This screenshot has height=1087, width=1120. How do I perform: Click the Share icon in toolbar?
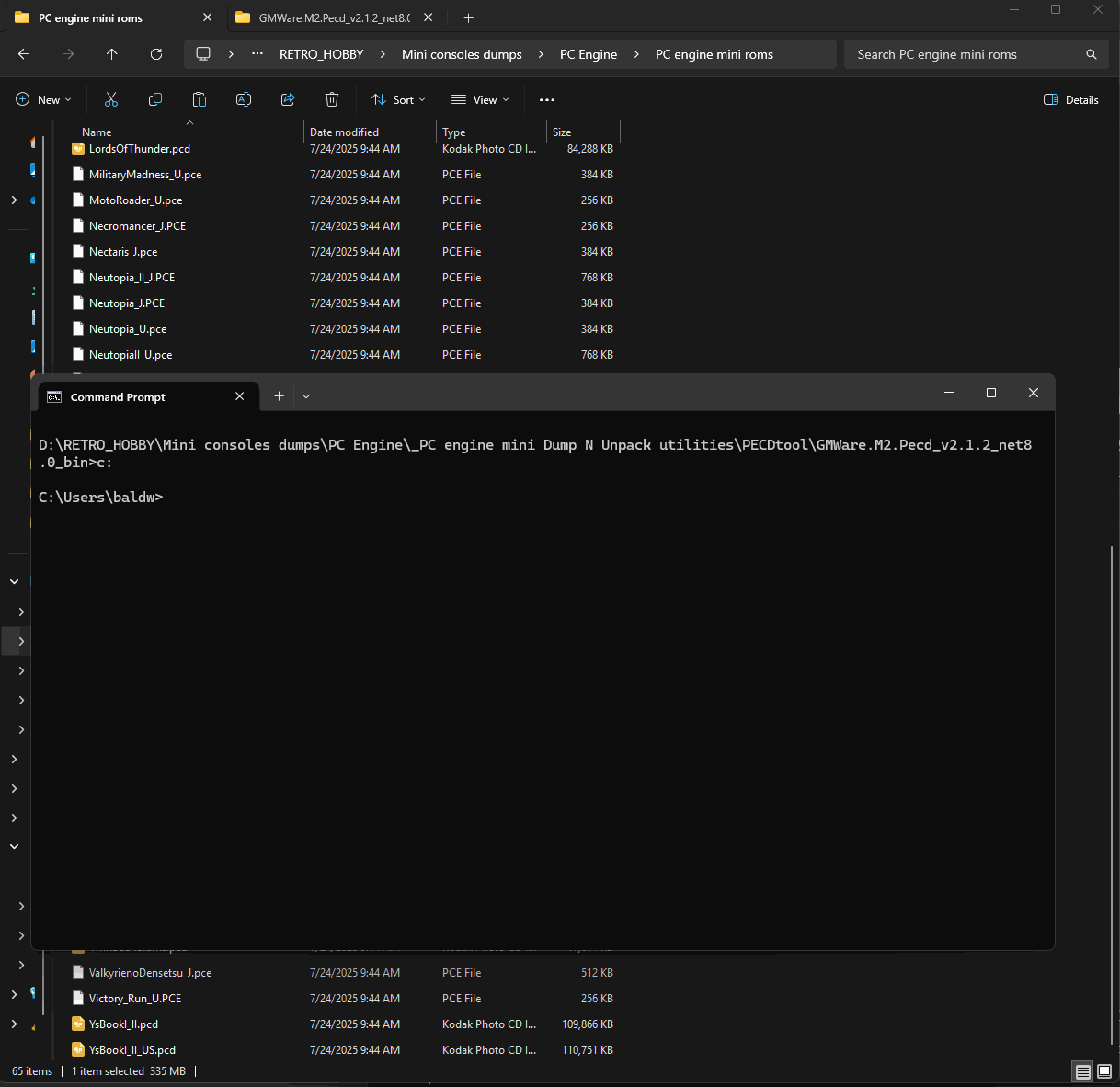coord(288,99)
